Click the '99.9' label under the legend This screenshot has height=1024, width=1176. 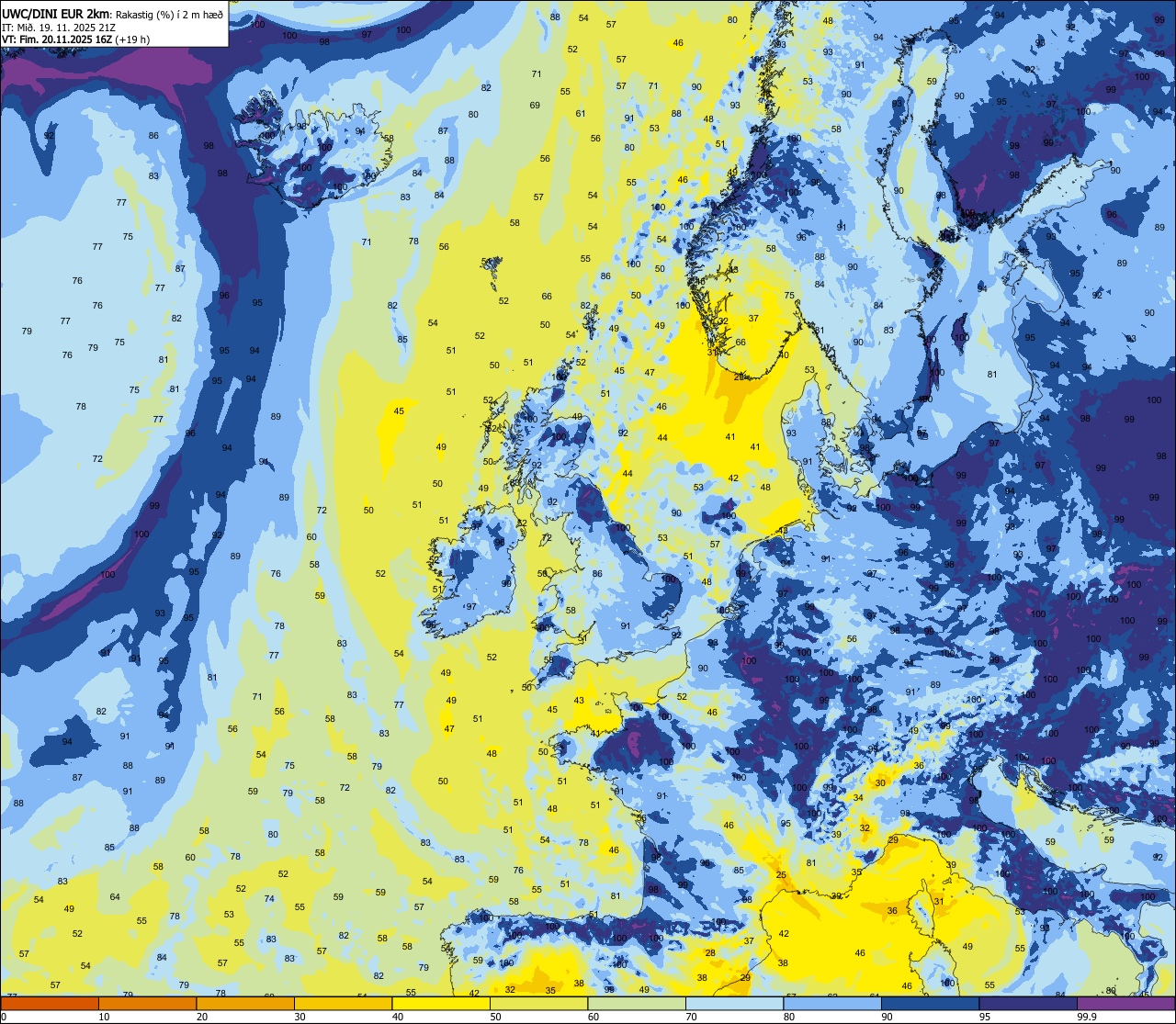(x=1086, y=1017)
